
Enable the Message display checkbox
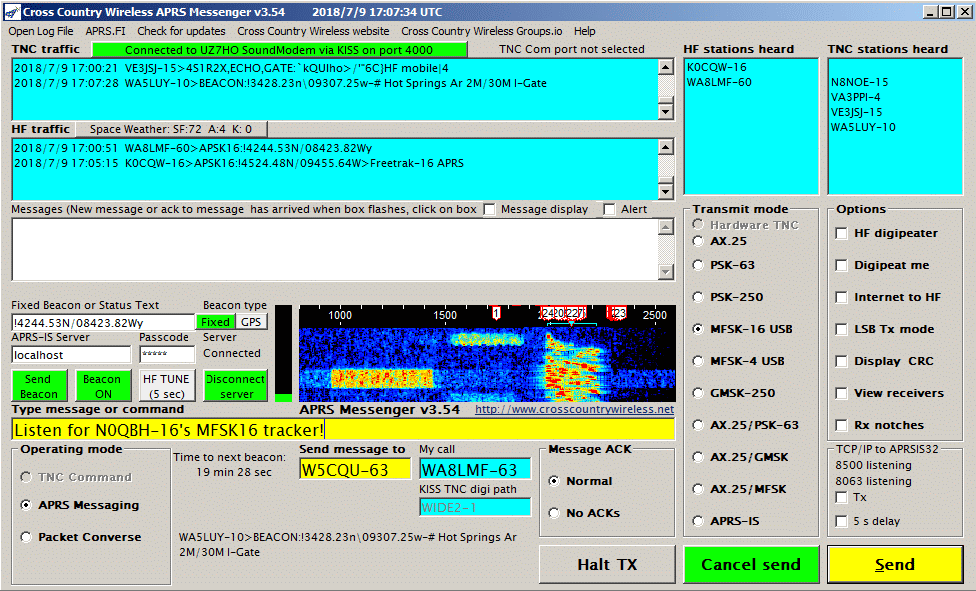490,210
